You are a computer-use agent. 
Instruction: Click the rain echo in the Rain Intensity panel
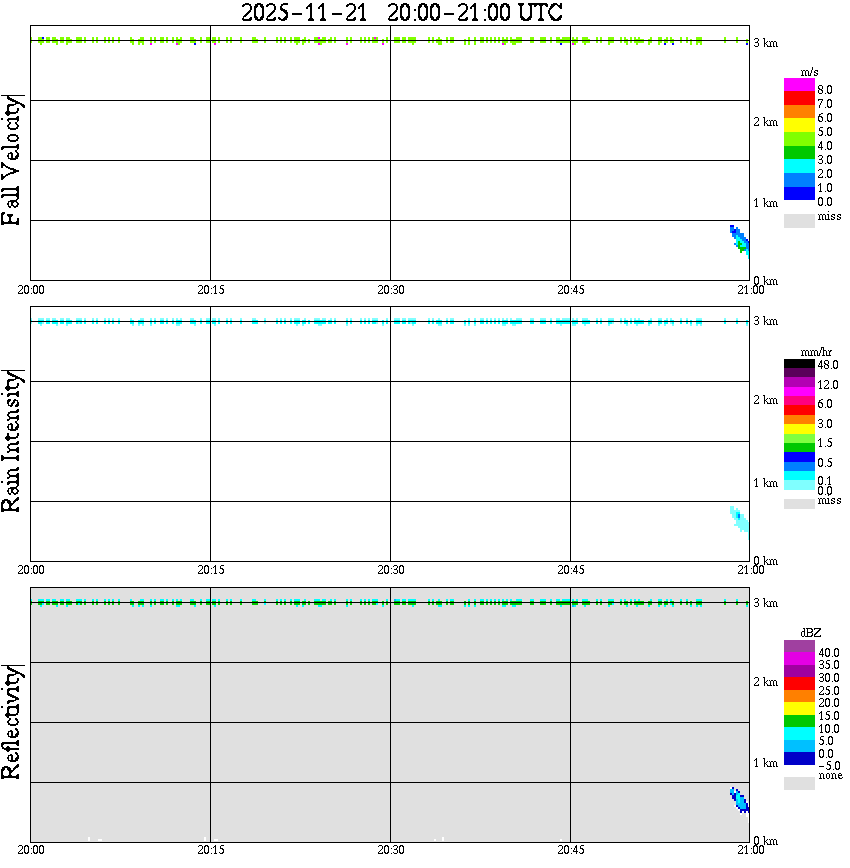(739, 521)
